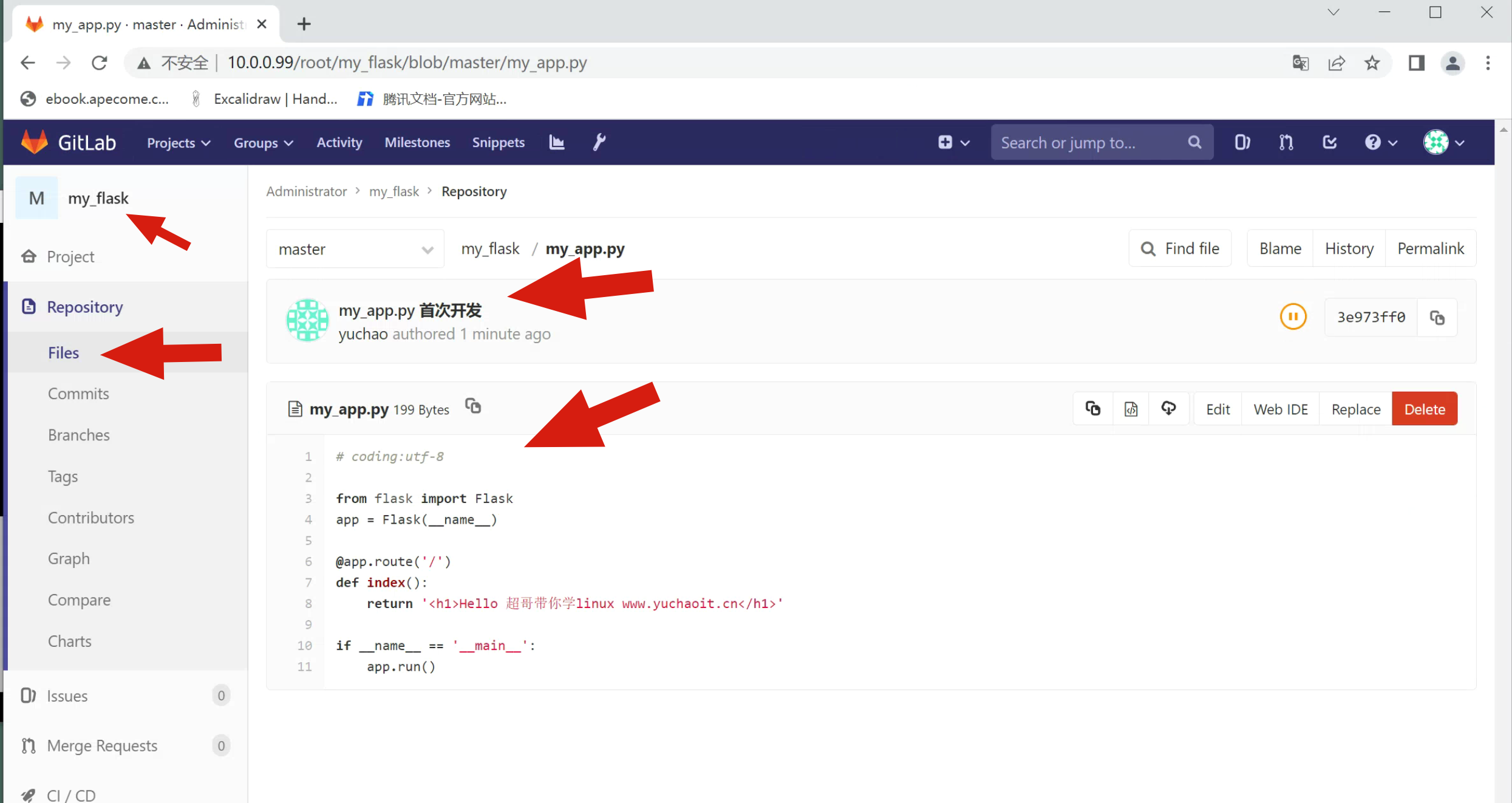Download my_app.py using the download icon

[x=1168, y=409]
